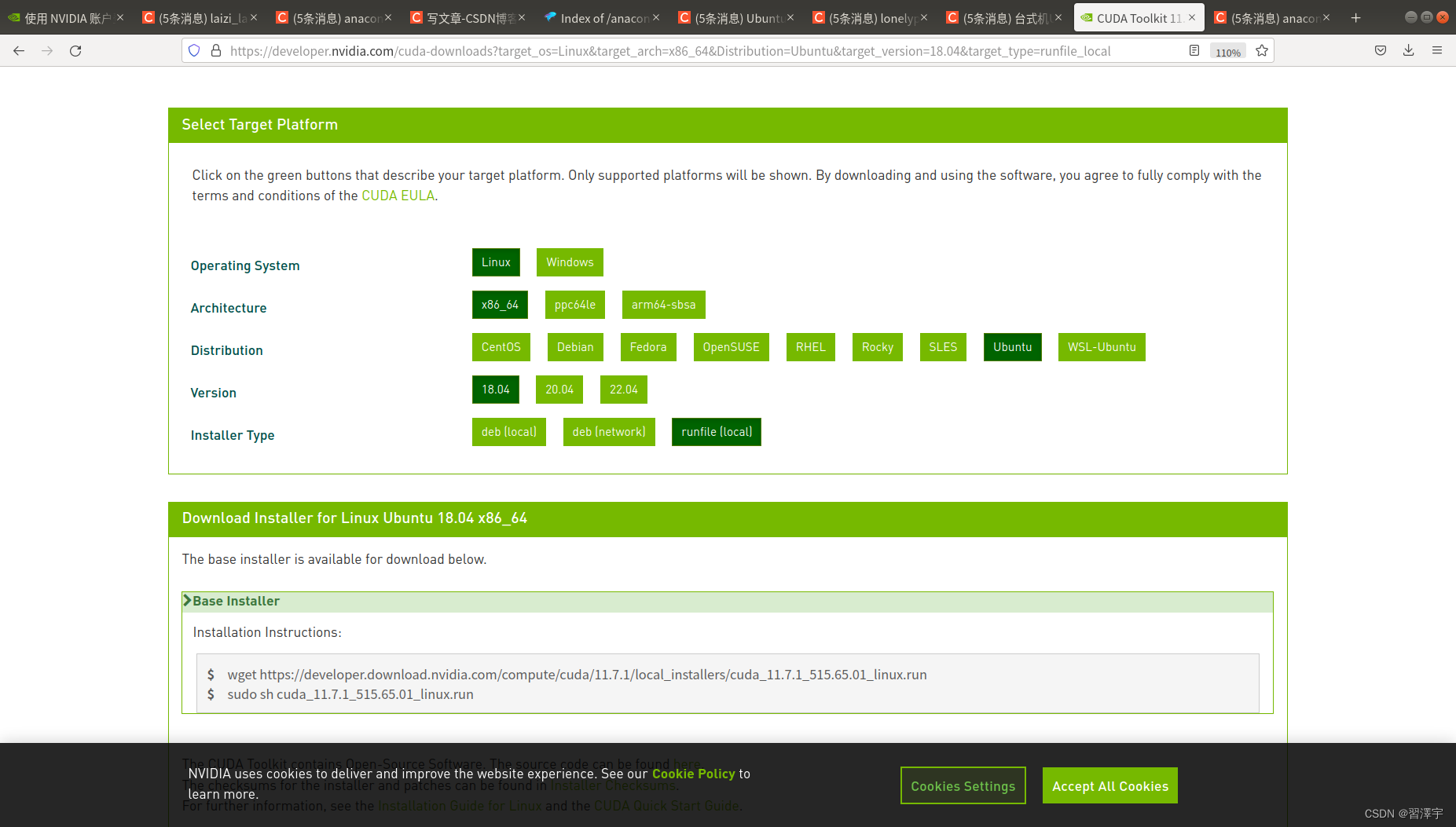Open Cookies Settings
The width and height of the screenshot is (1456, 827).
[963, 785]
